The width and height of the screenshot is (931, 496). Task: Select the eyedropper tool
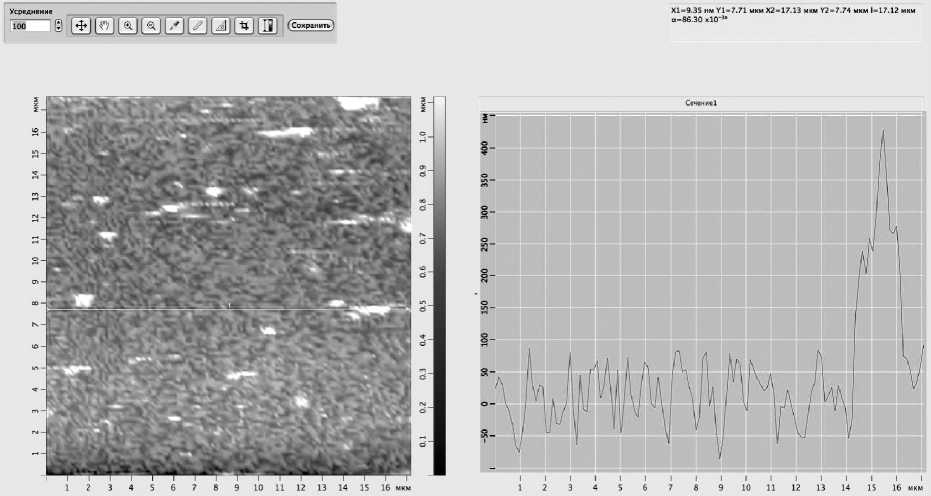tap(174, 25)
